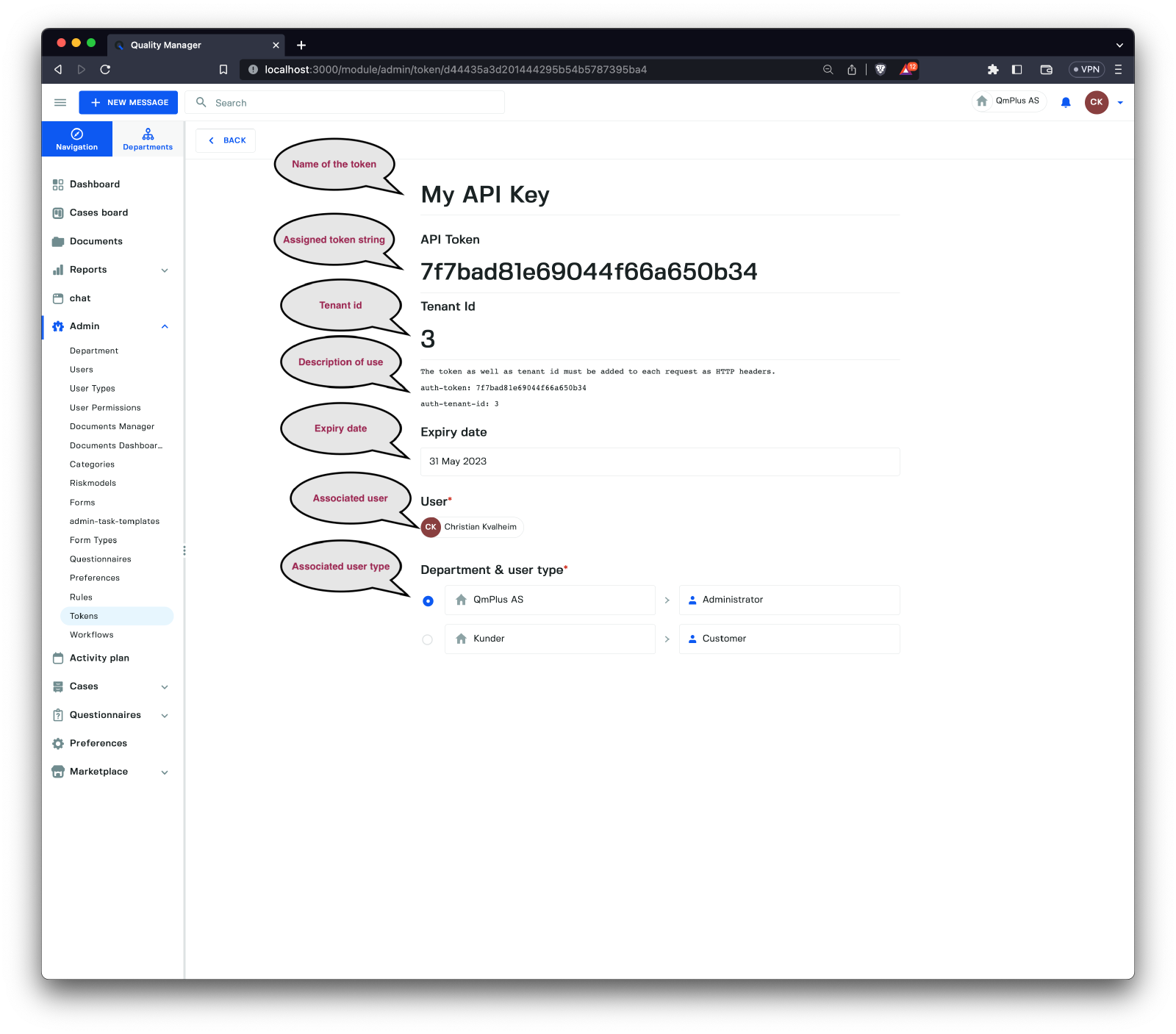Click the sidebar resize handle
This screenshot has height=1034, width=1176.
(184, 550)
